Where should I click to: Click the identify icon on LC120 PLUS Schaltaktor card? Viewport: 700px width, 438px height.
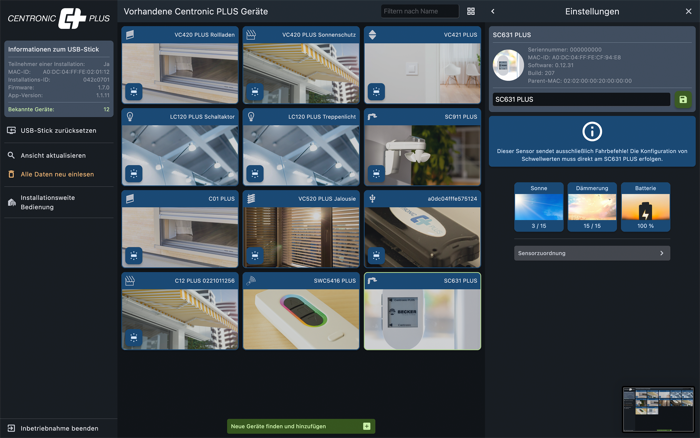[133, 173]
